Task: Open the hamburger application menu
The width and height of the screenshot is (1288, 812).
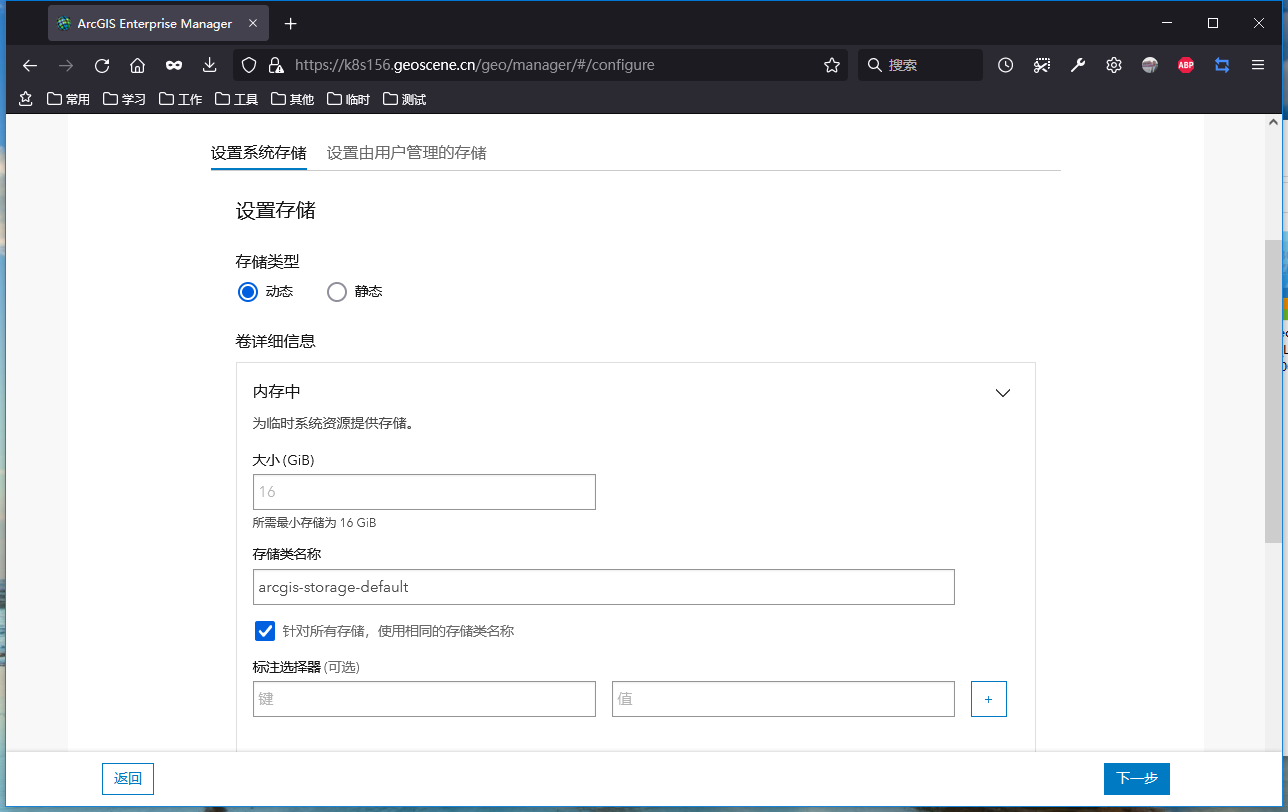Action: 1258,65
